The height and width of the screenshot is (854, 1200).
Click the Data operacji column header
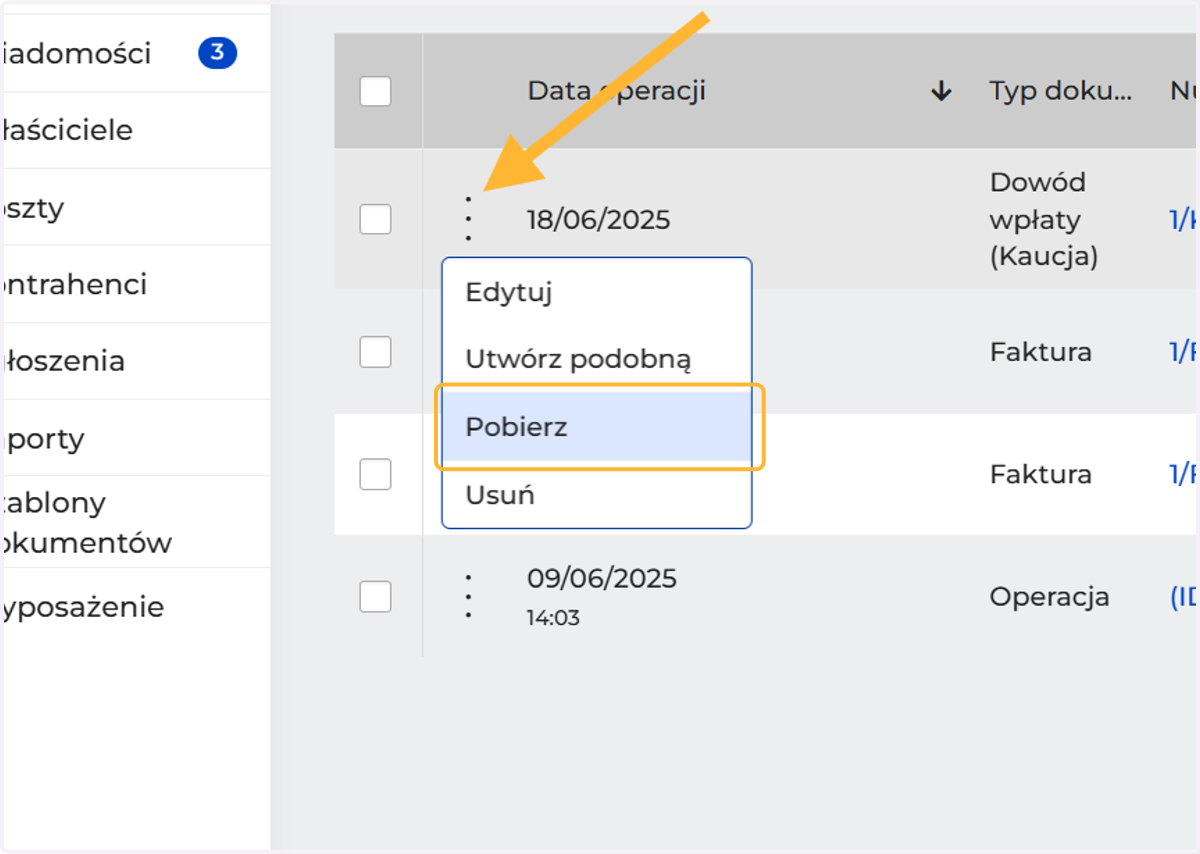tap(616, 92)
